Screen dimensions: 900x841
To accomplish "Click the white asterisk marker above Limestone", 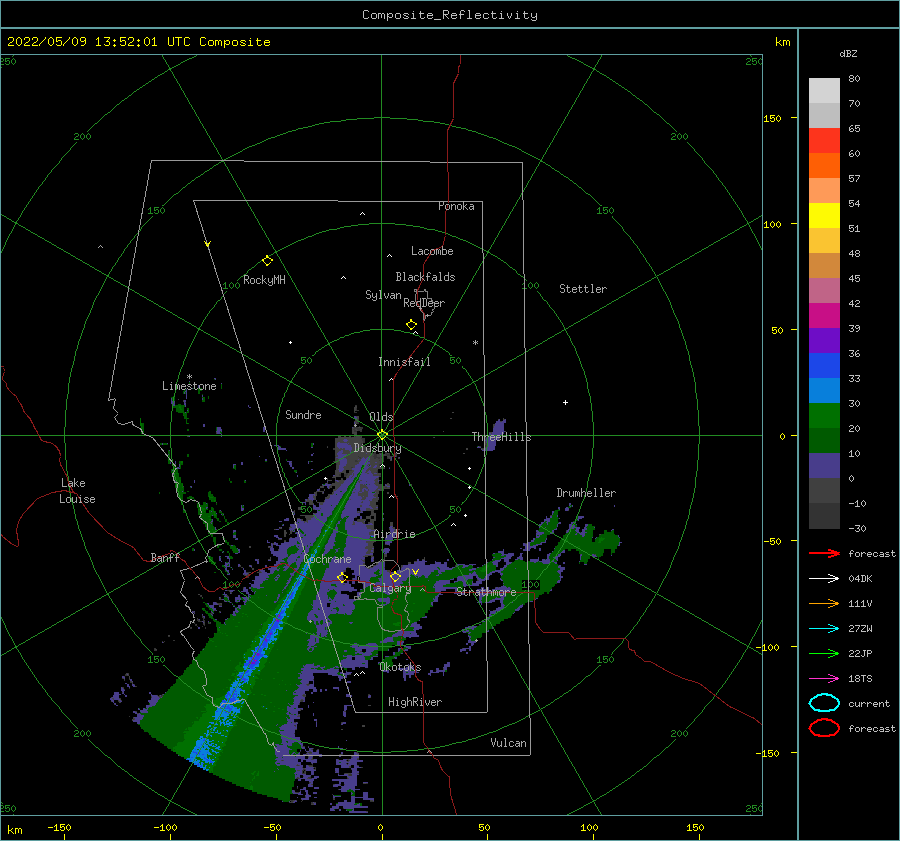I will point(189,377).
